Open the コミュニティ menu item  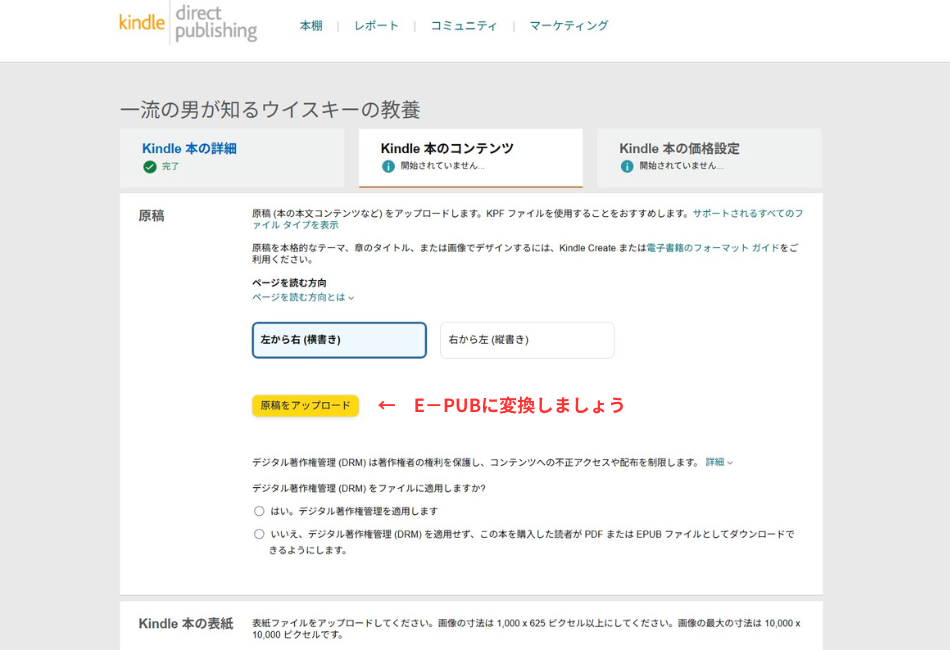463,25
